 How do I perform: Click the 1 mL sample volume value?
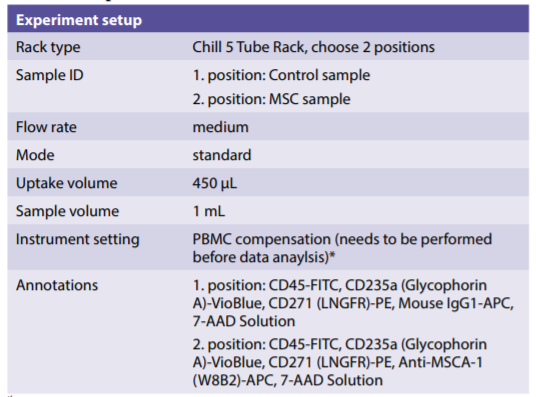pos(209,211)
